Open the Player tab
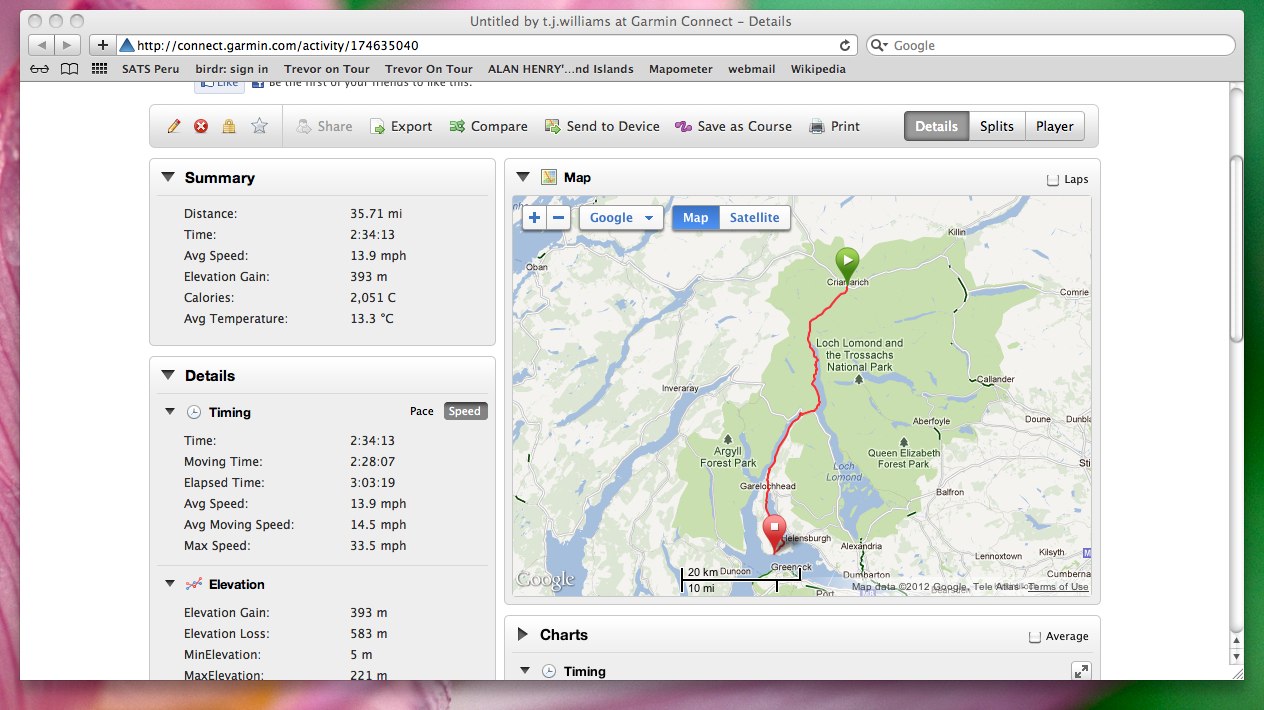Image resolution: width=1264 pixels, height=710 pixels. click(x=1054, y=126)
